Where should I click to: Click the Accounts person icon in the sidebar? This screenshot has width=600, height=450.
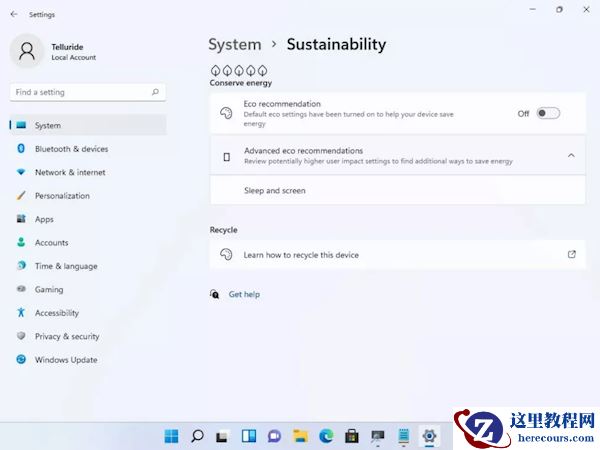coord(21,242)
